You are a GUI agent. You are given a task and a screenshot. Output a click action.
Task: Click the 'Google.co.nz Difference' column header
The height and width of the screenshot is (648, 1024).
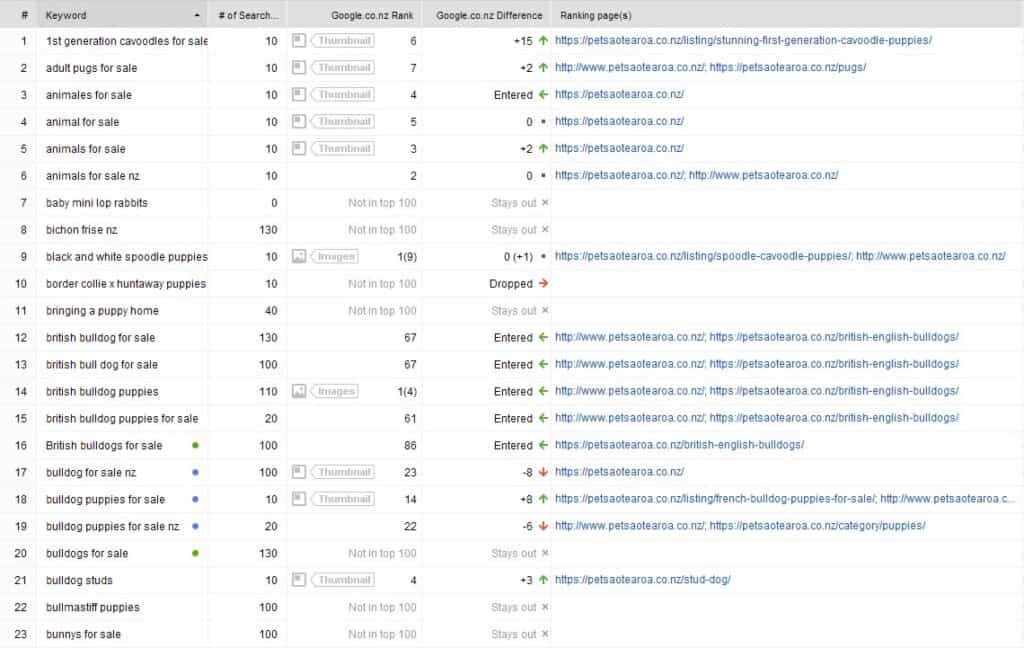tap(487, 14)
